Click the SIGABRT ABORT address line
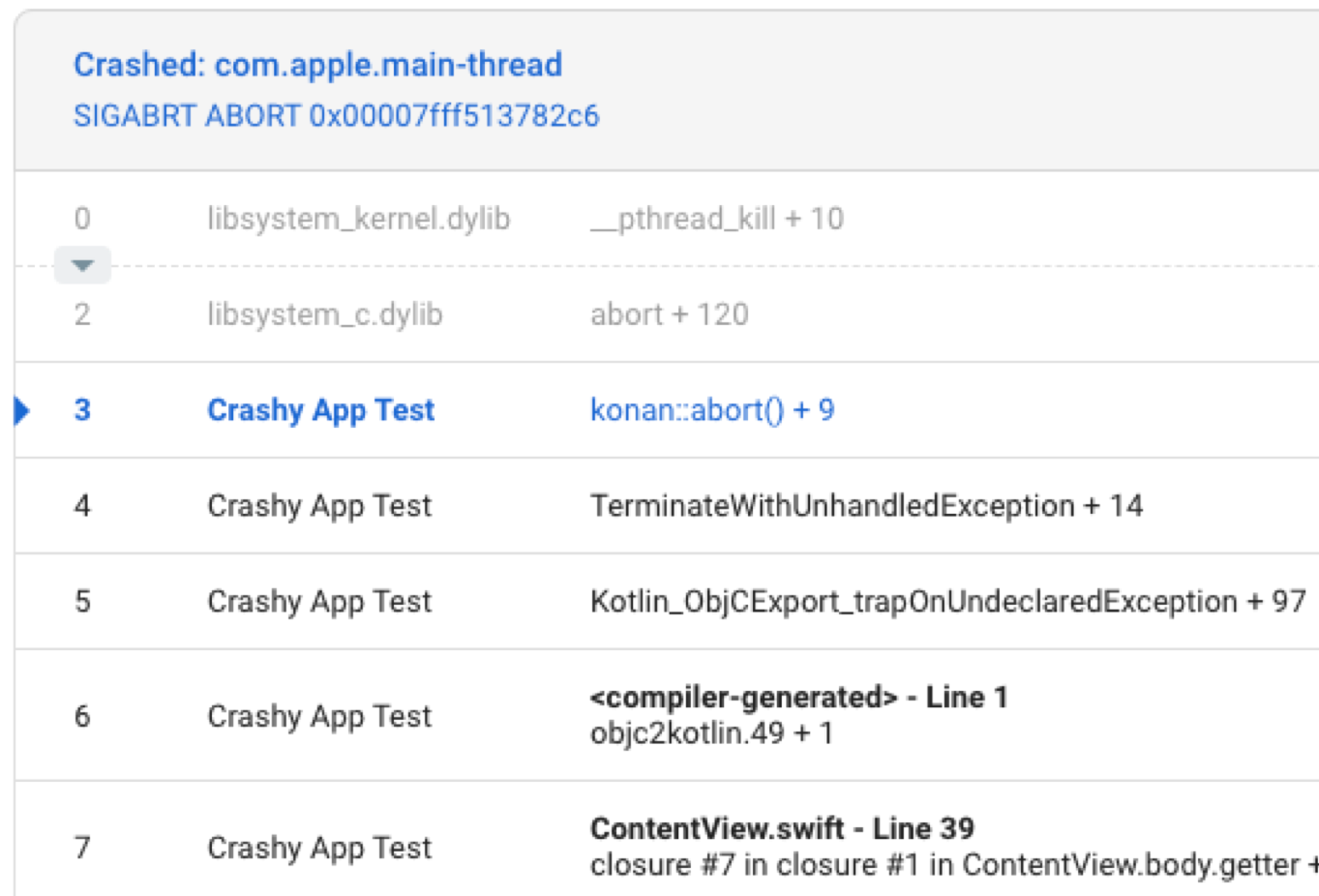1319x896 pixels. tap(336, 116)
